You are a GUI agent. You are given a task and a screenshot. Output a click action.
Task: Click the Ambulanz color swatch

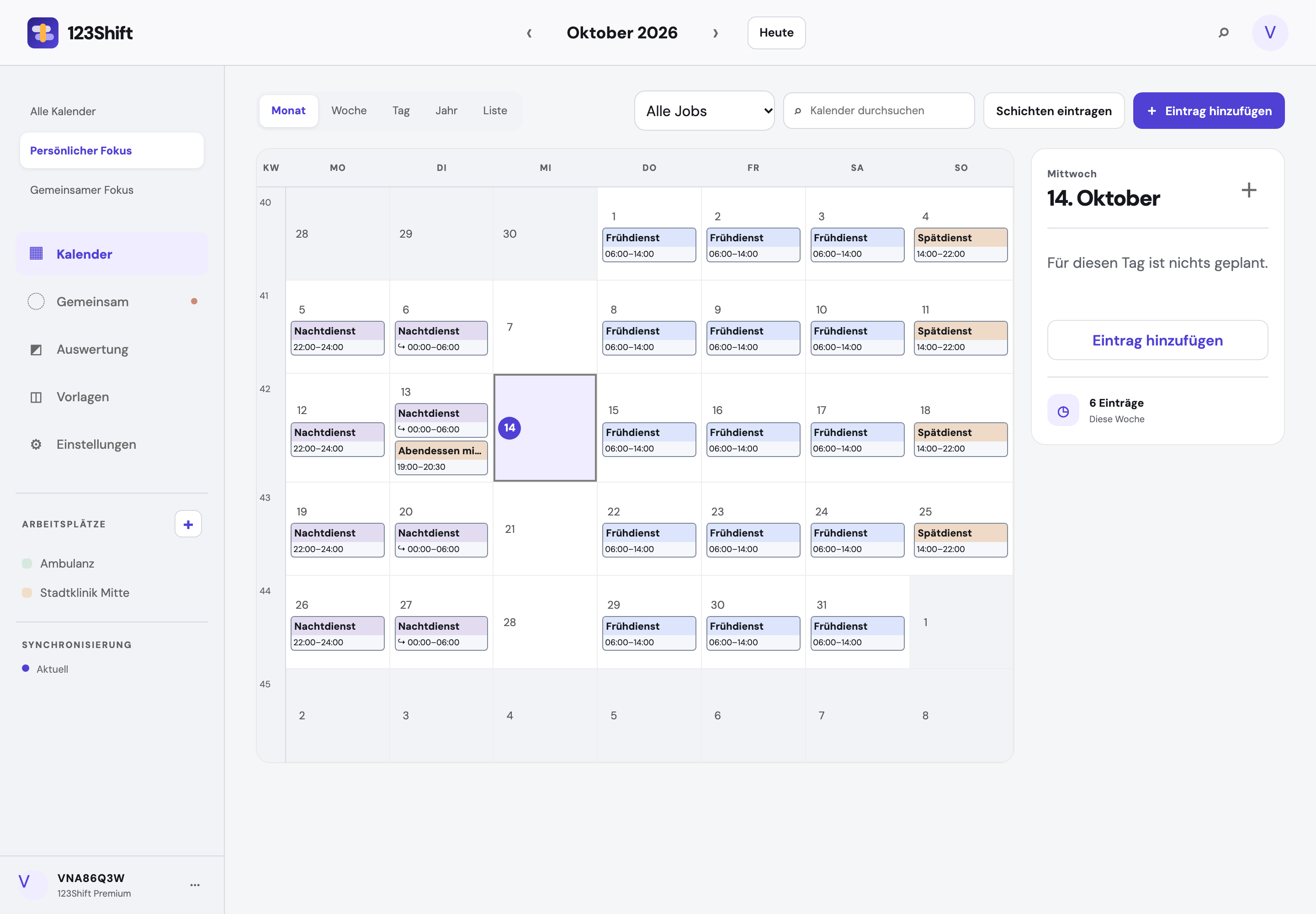tap(27, 563)
